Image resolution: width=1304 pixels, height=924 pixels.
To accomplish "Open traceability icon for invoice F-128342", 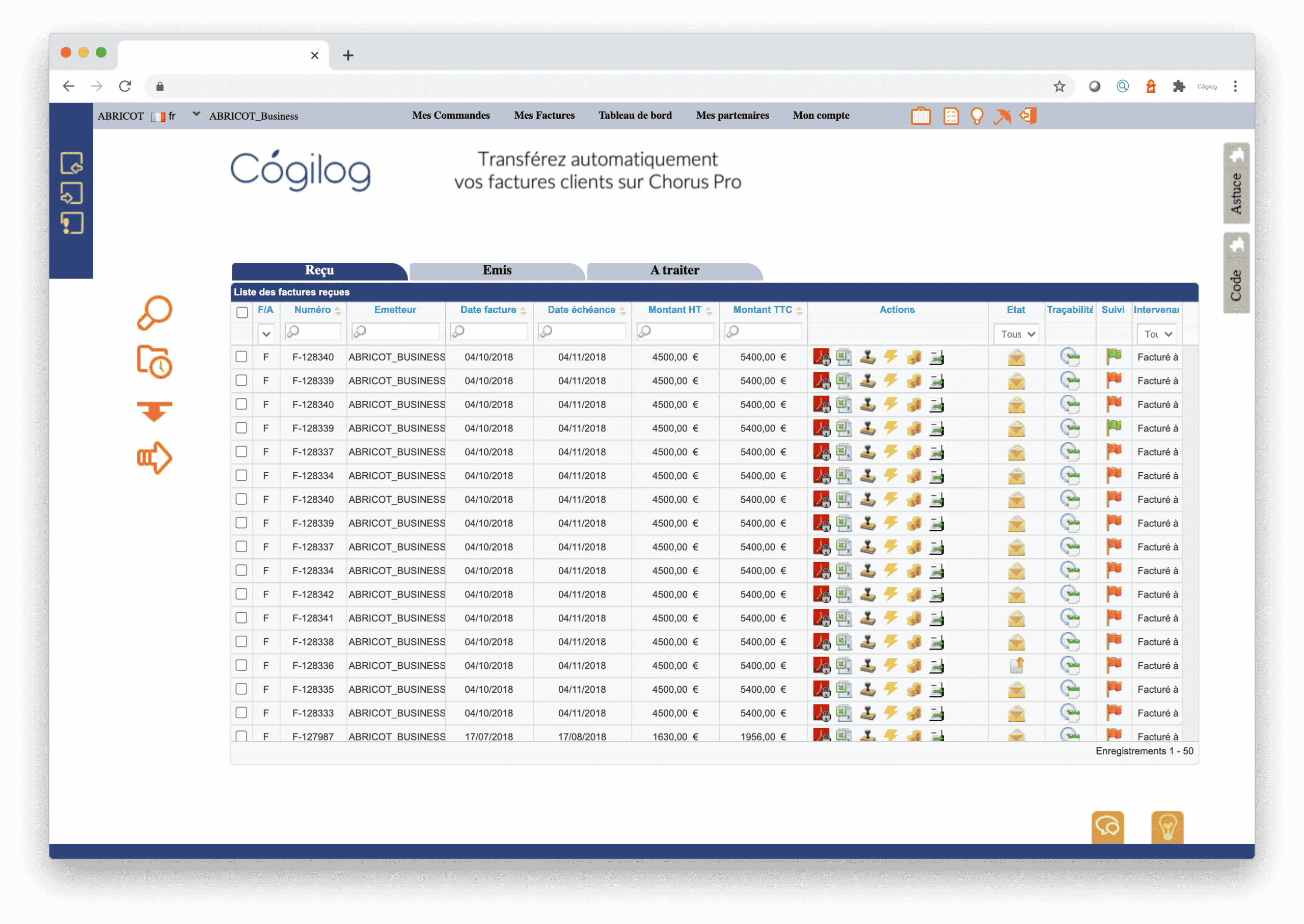I will [x=1070, y=594].
